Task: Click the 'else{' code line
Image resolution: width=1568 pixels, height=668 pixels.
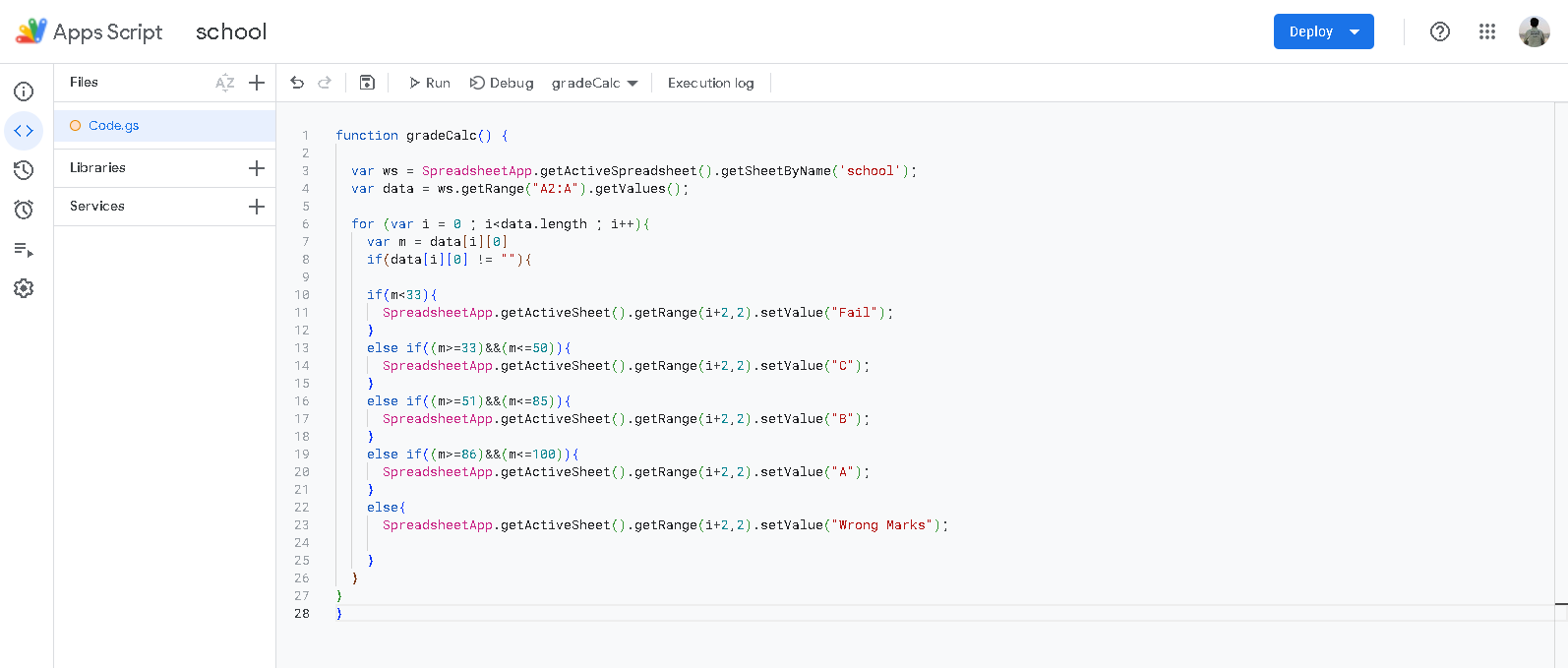Action: pyautogui.click(x=387, y=508)
